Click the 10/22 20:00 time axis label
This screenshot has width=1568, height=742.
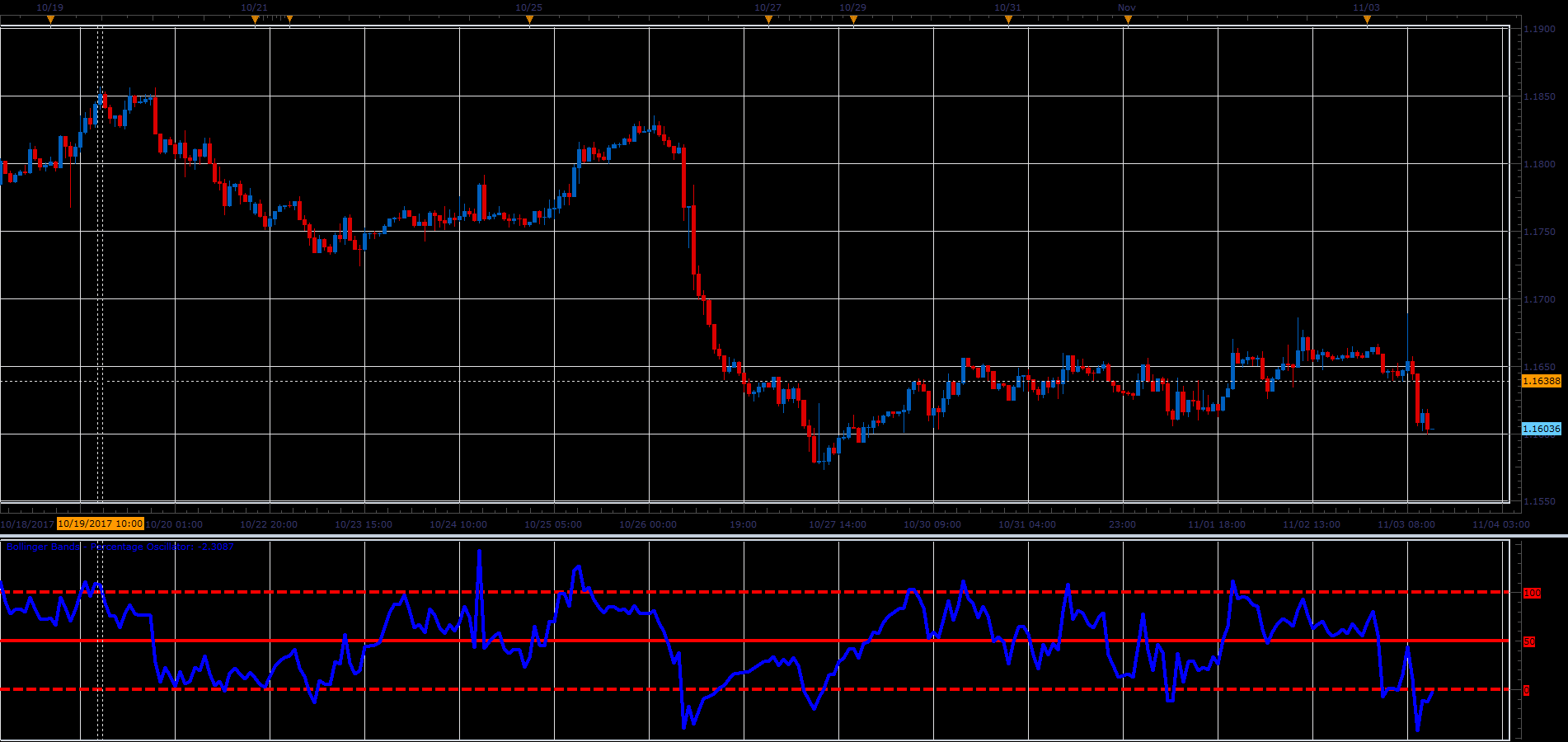(x=269, y=524)
